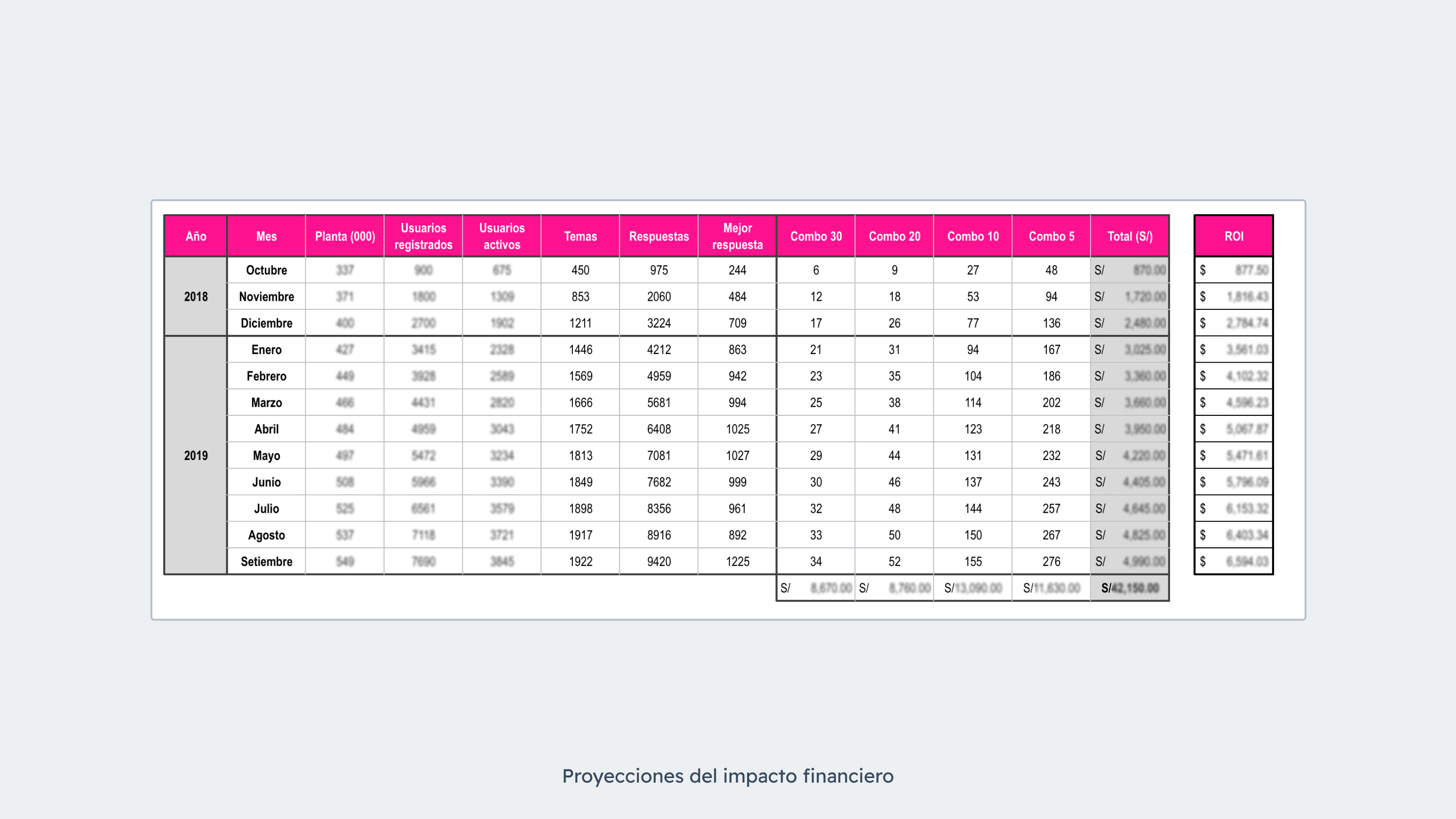Click the Mes column header

tap(266, 236)
